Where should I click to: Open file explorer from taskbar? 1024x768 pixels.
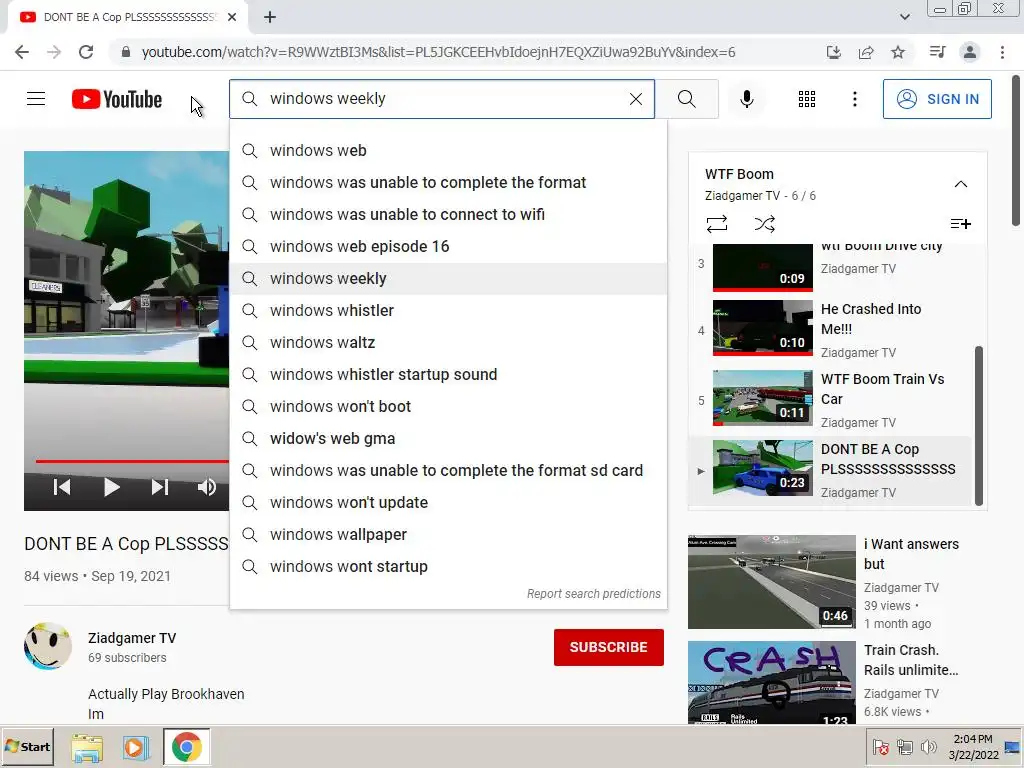(87, 748)
